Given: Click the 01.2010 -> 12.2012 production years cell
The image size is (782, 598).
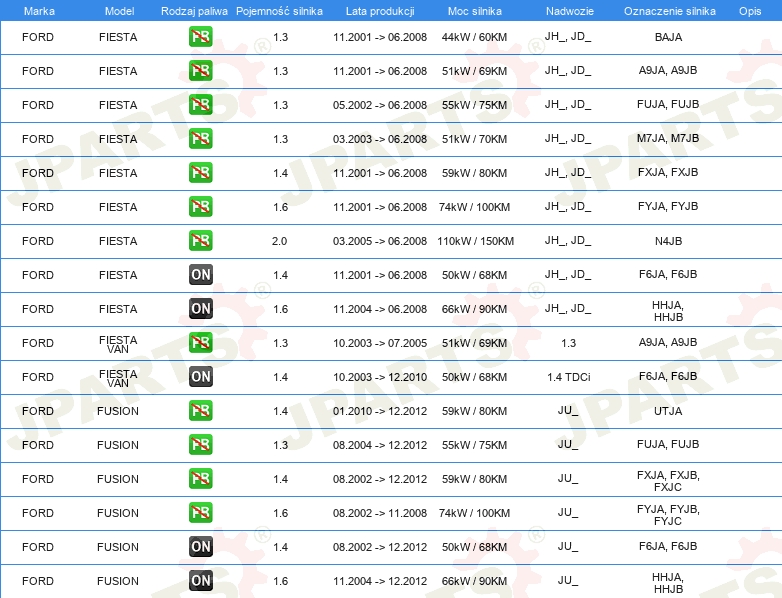Looking at the screenshot, I should 380,411.
